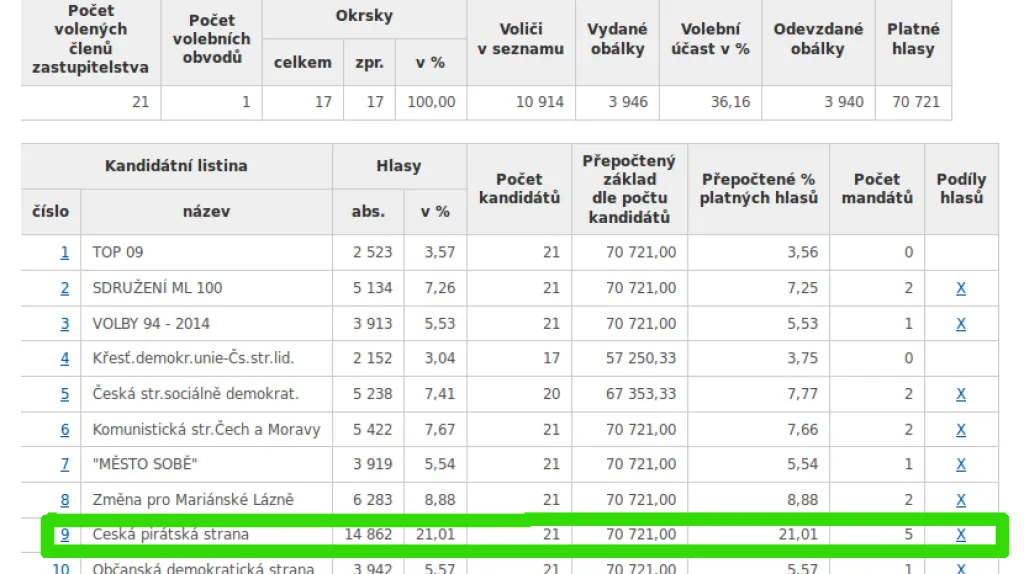
Task: Open candidate list number 1 link
Action: 65,252
